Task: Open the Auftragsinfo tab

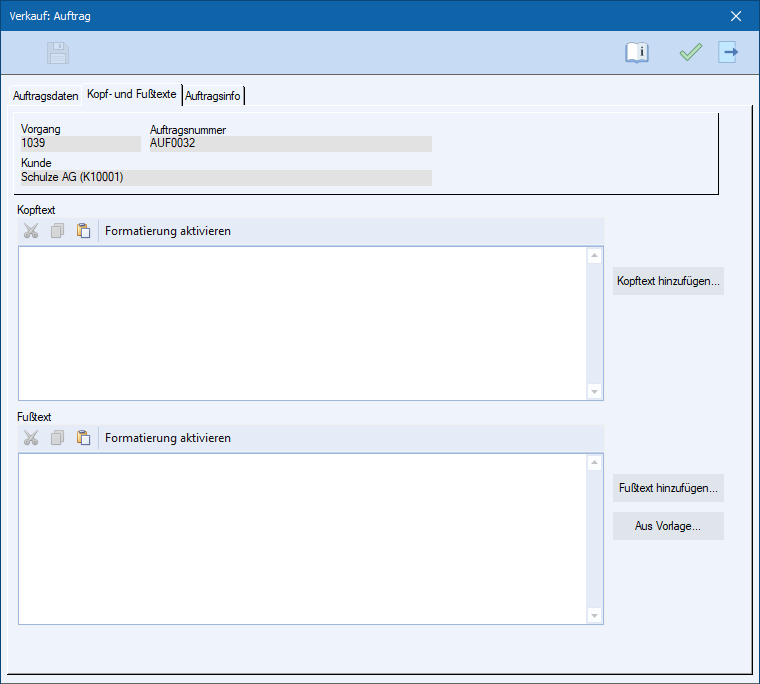Action: coord(213,96)
